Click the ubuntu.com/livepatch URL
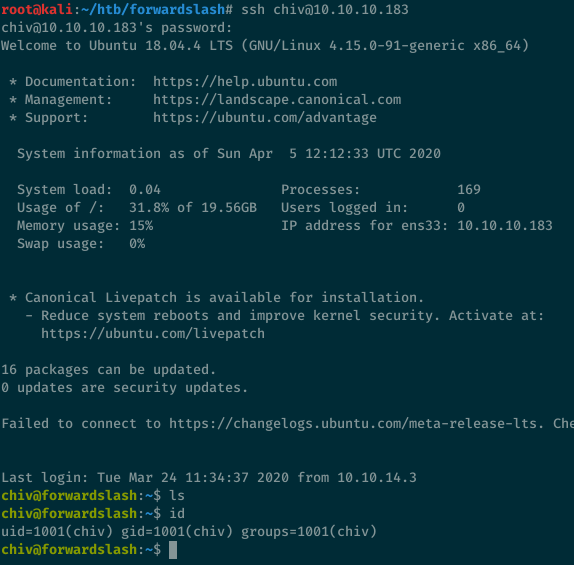 click(x=153, y=334)
